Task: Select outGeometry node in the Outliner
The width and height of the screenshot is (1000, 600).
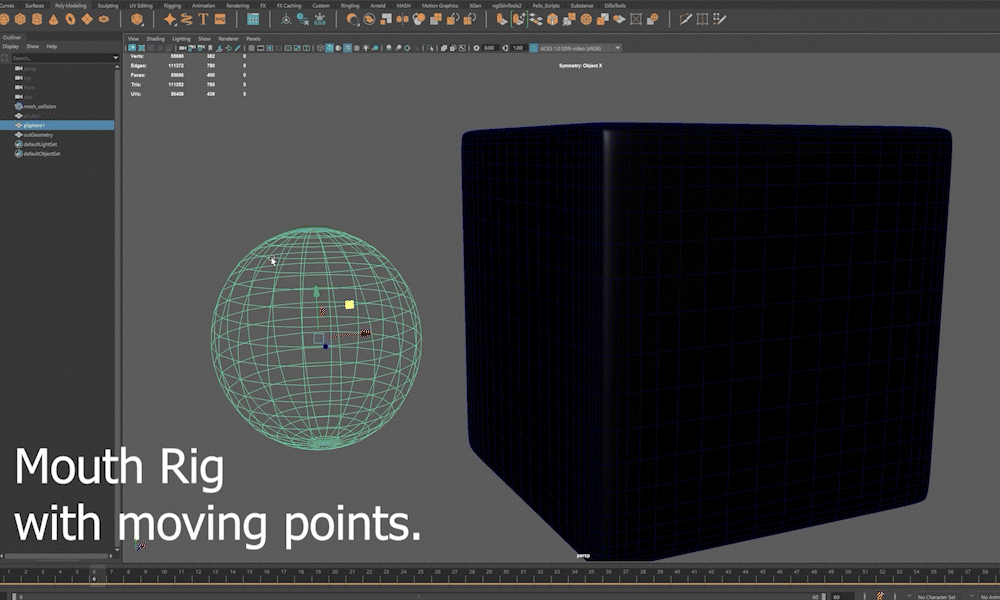Action: pos(38,134)
